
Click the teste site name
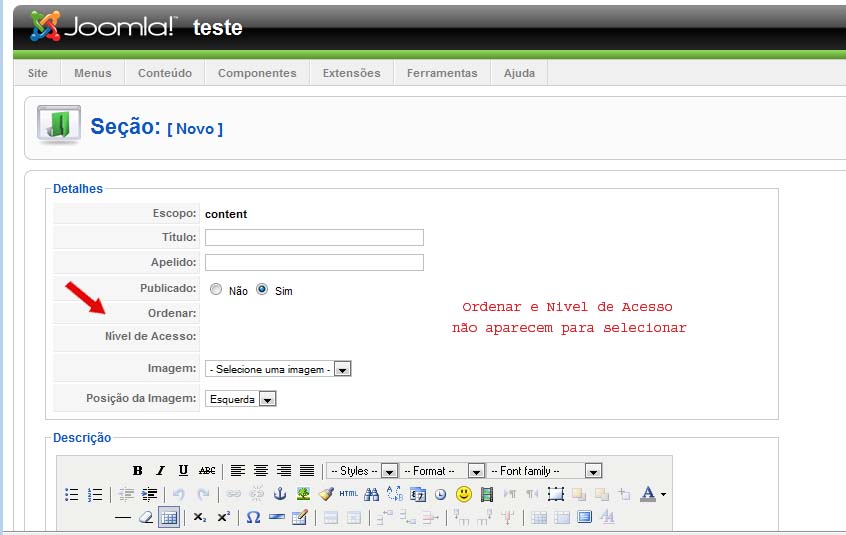click(218, 28)
